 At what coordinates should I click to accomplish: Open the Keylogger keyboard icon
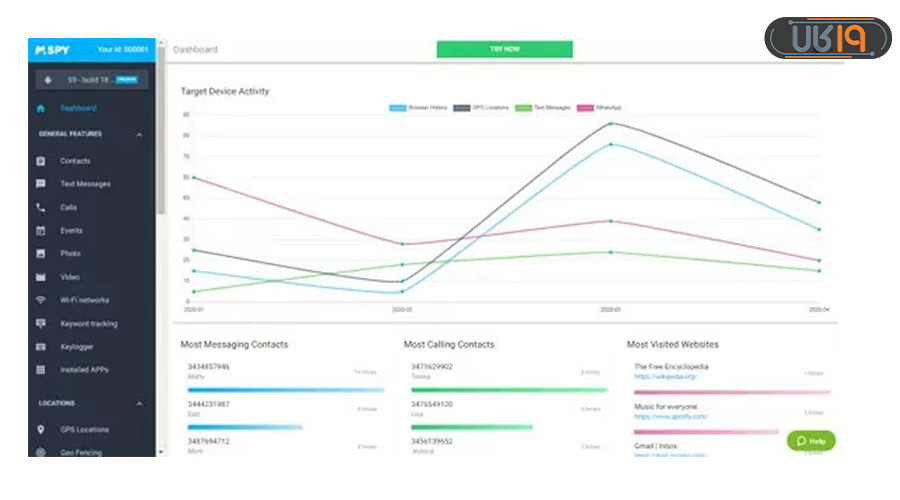[x=41, y=347]
